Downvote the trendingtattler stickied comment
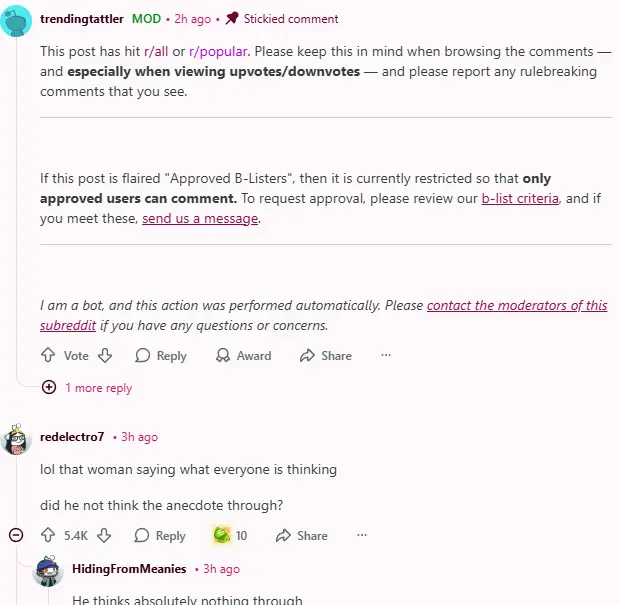Viewport: 620px width, 605px height. tap(105, 355)
